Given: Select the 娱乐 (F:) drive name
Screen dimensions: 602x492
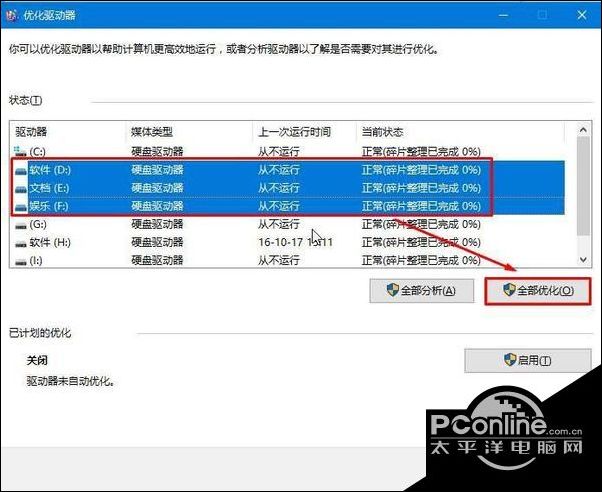Looking at the screenshot, I should 49,206.
